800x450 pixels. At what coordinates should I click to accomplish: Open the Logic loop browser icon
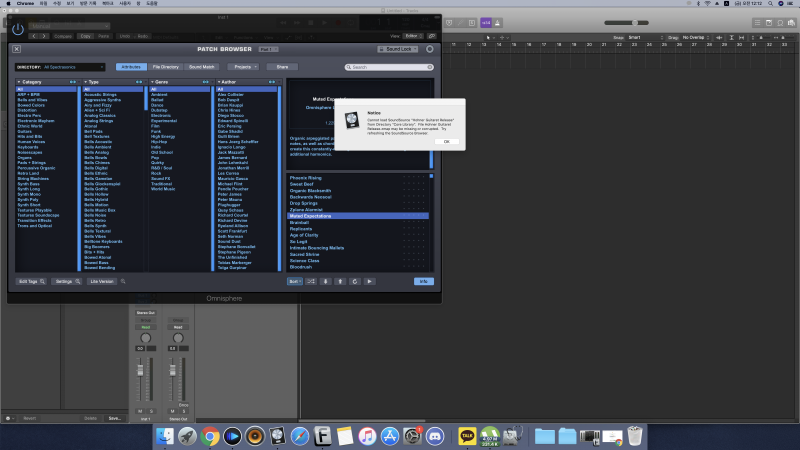780,23
